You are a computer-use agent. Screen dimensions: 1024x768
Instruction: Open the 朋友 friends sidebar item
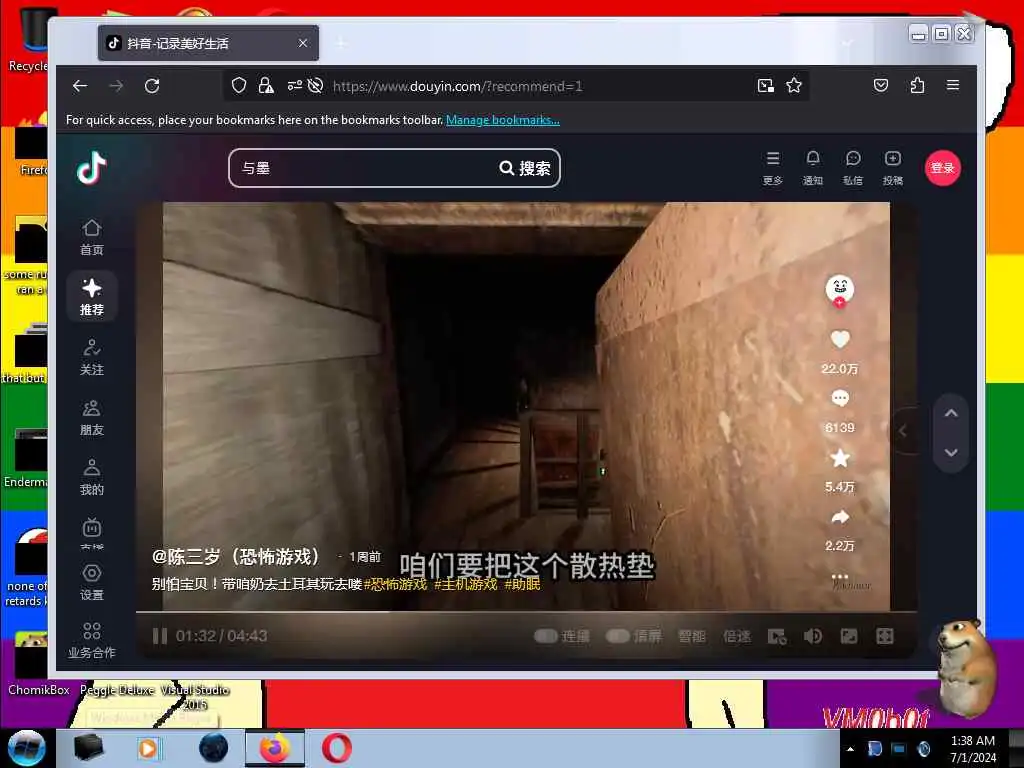point(91,418)
